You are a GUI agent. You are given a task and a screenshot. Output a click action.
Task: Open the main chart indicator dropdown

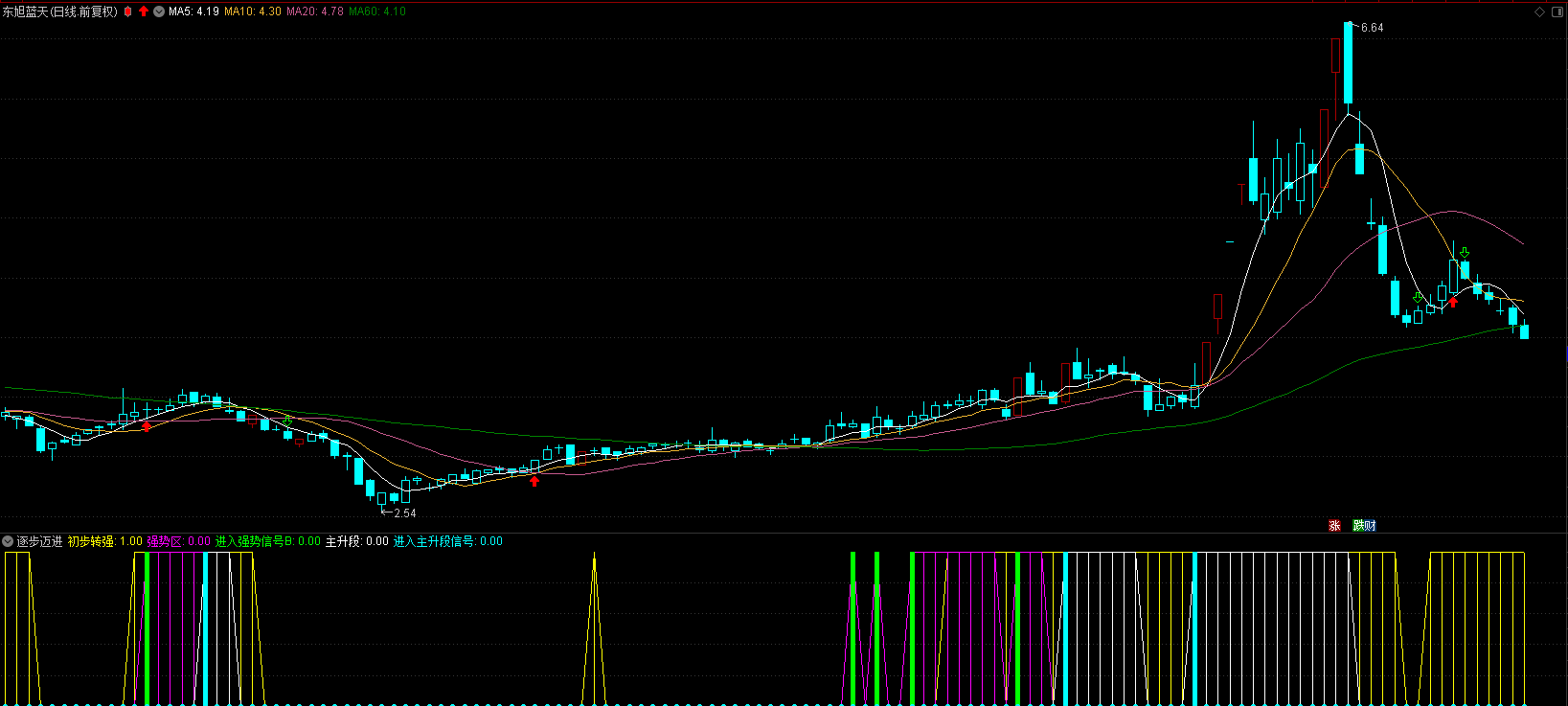pyautogui.click(x=159, y=11)
